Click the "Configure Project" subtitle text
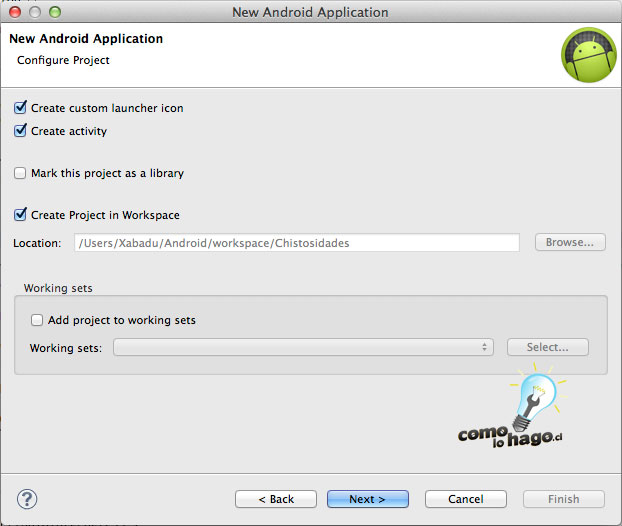Screen dimensions: 622x526 coord(63,60)
